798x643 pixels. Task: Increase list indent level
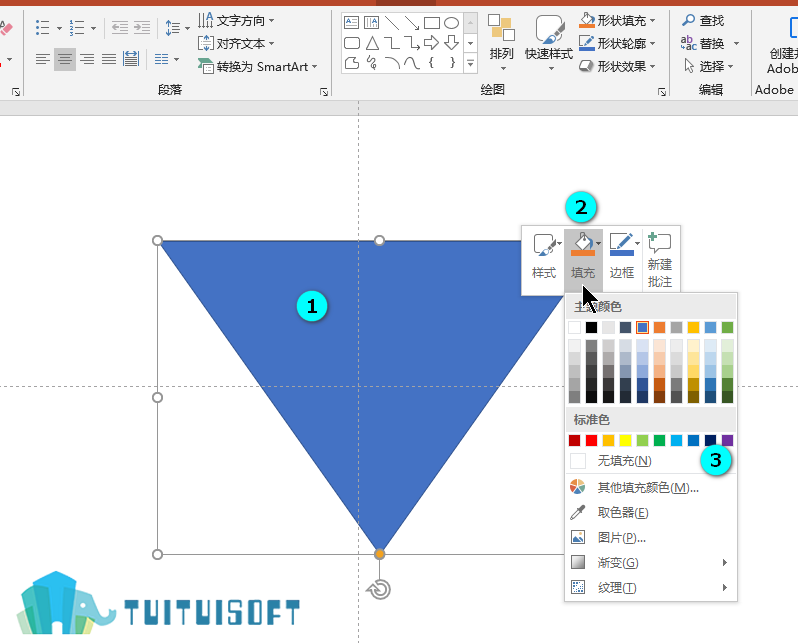pyautogui.click(x=142, y=28)
